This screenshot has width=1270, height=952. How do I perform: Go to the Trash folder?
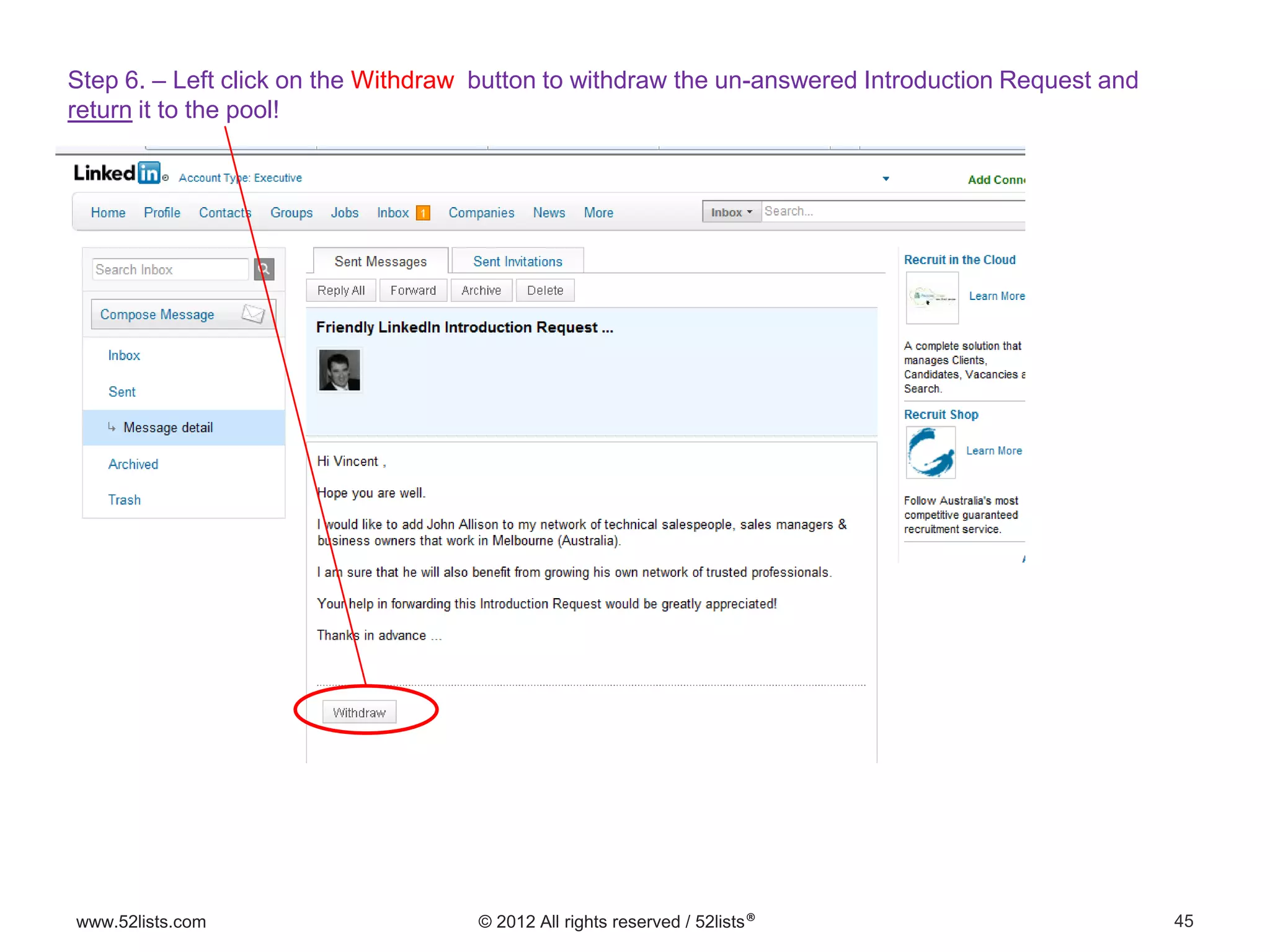(x=124, y=500)
